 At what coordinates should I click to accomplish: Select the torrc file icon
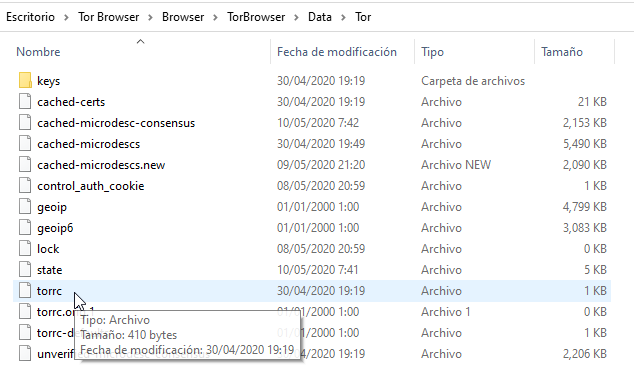tap(25, 291)
